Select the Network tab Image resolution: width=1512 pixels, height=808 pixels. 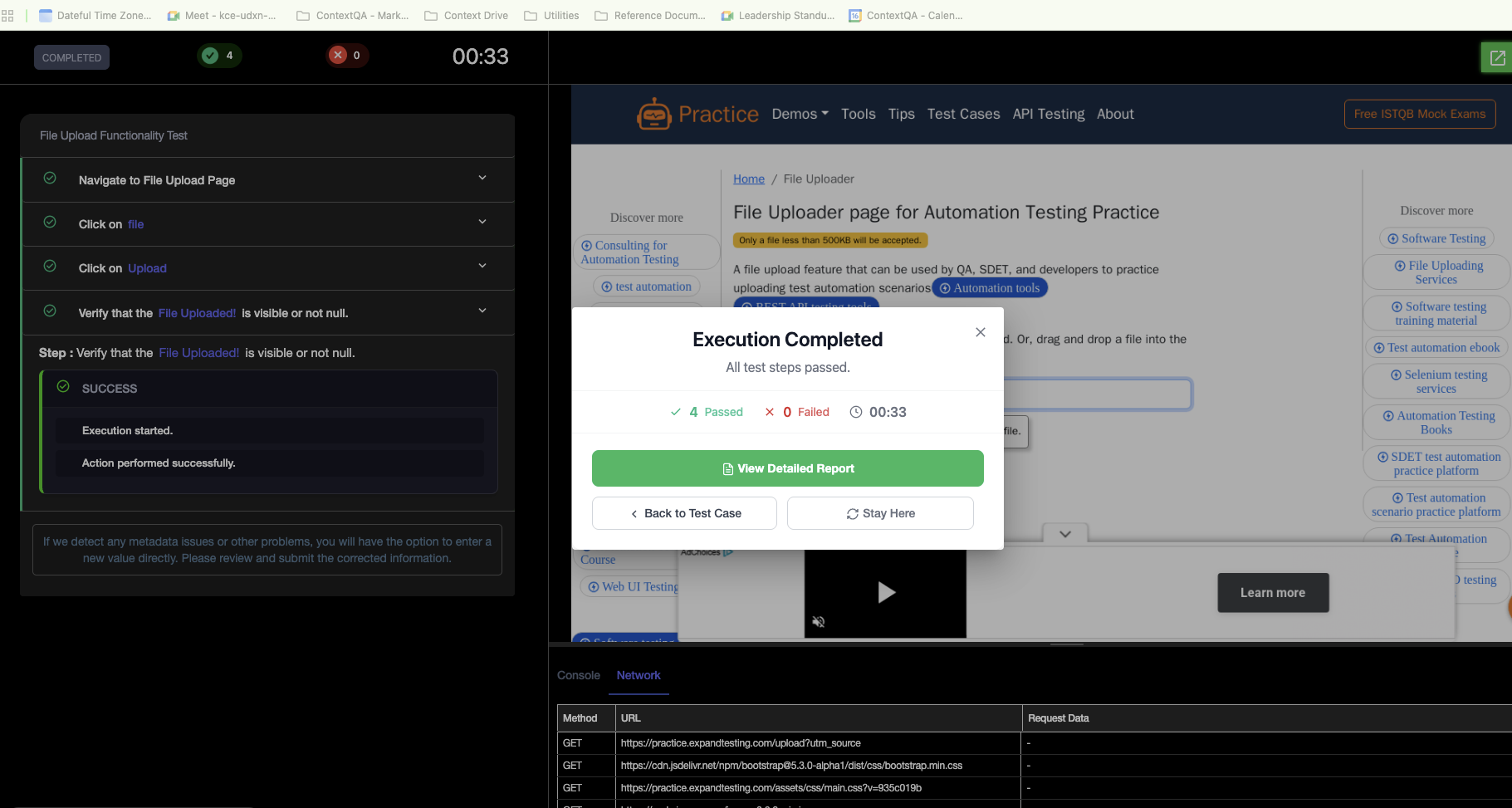[638, 675]
